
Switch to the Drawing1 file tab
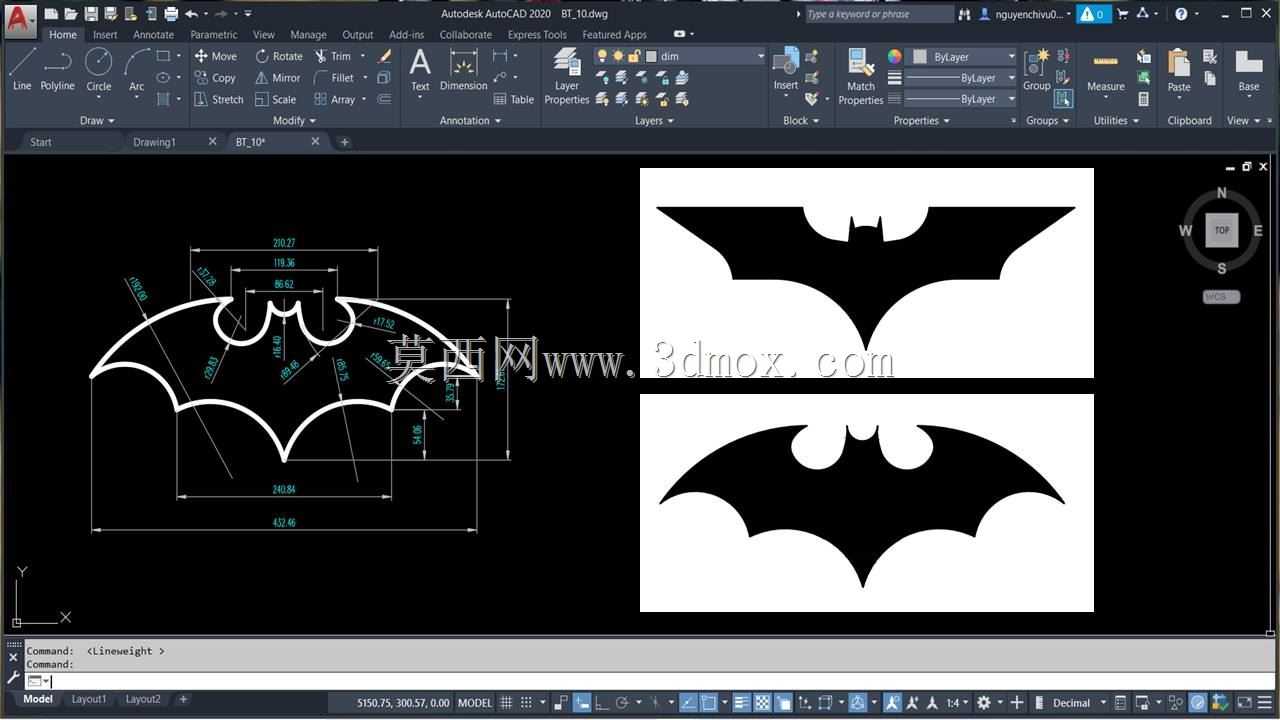click(154, 142)
